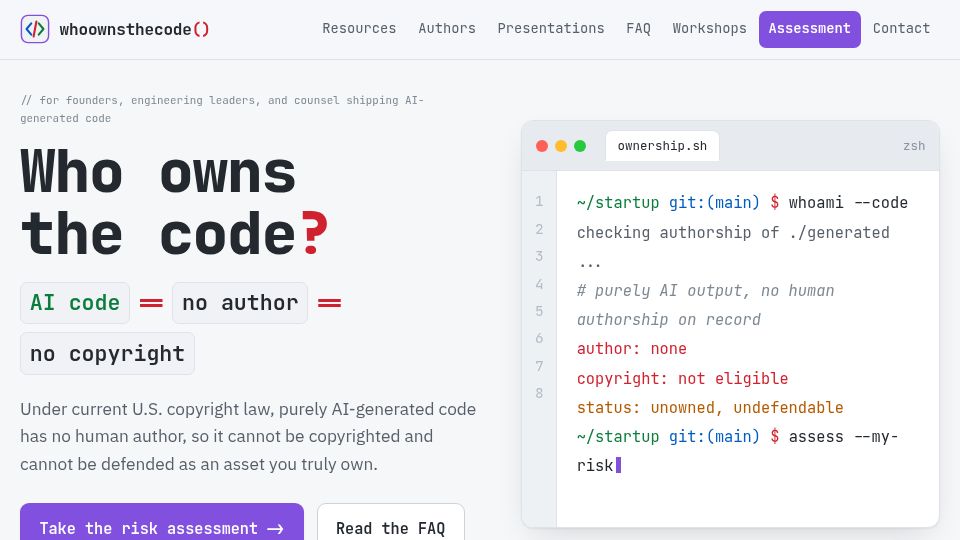Click the arrow on the risk assessment button
960x540 pixels.
pyautogui.click(x=276, y=528)
